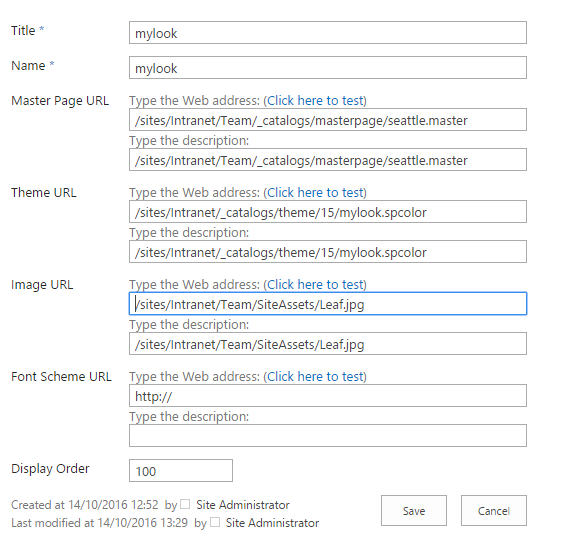Edit the Image URL description field
The width and height of the screenshot is (566, 548).
point(328,344)
